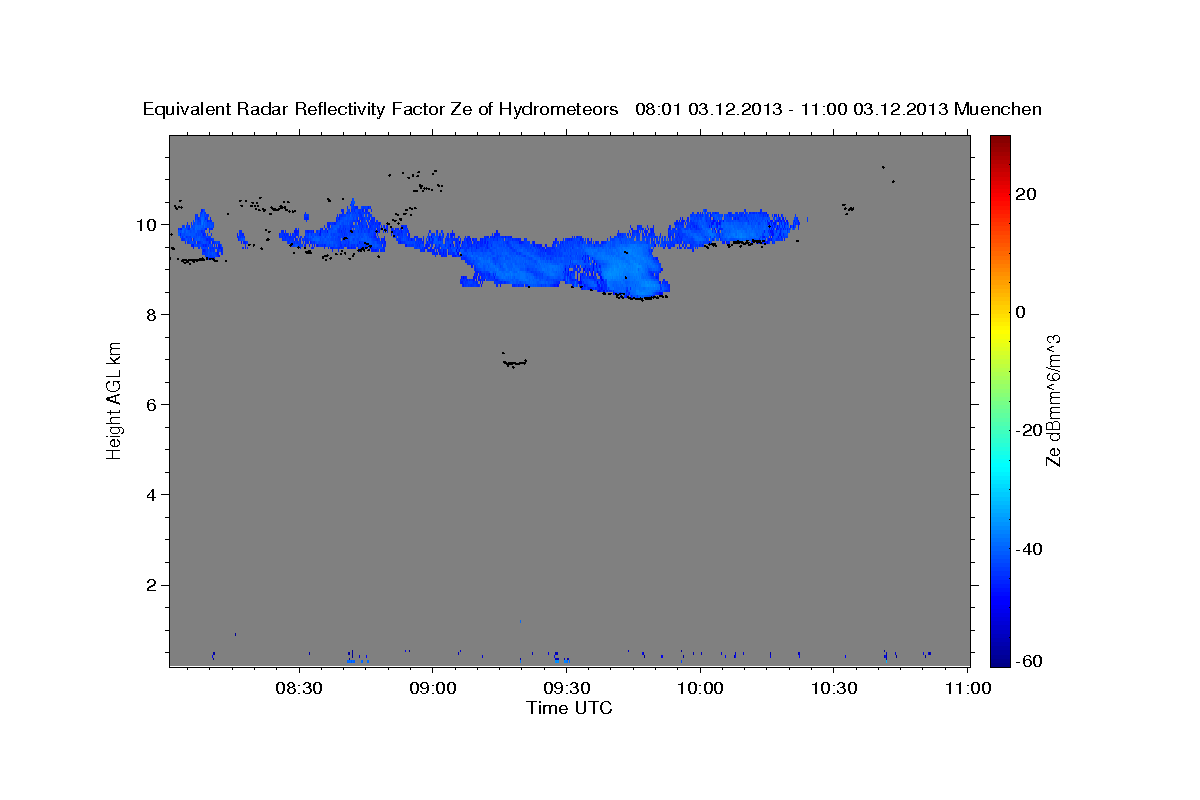This screenshot has height=800, width=1200.
Task: Click the 10:00 time tick label
Action: pos(700,689)
